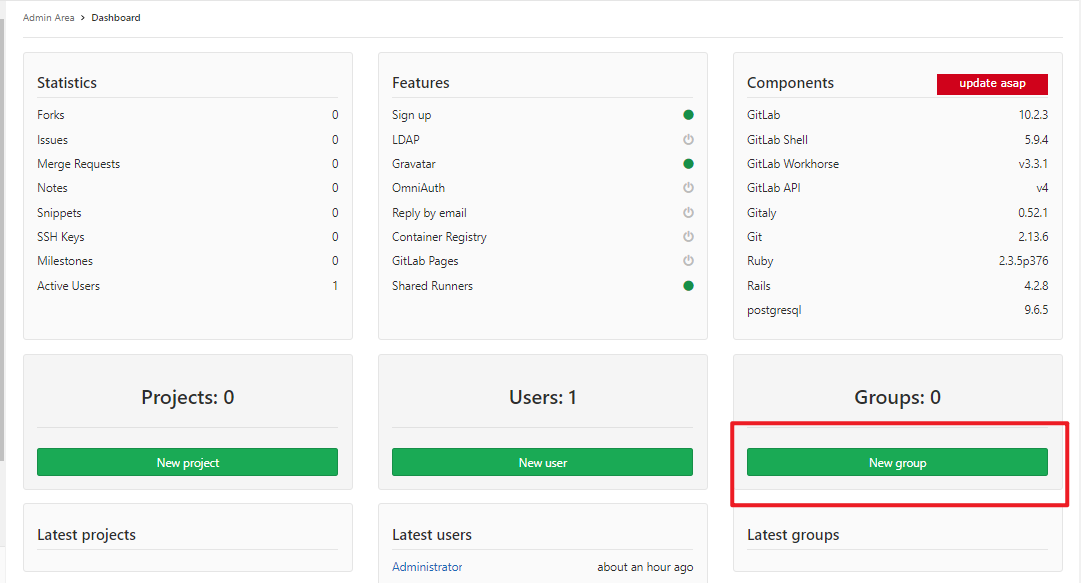
Task: Click the Active Users count 1
Action: click(335, 286)
